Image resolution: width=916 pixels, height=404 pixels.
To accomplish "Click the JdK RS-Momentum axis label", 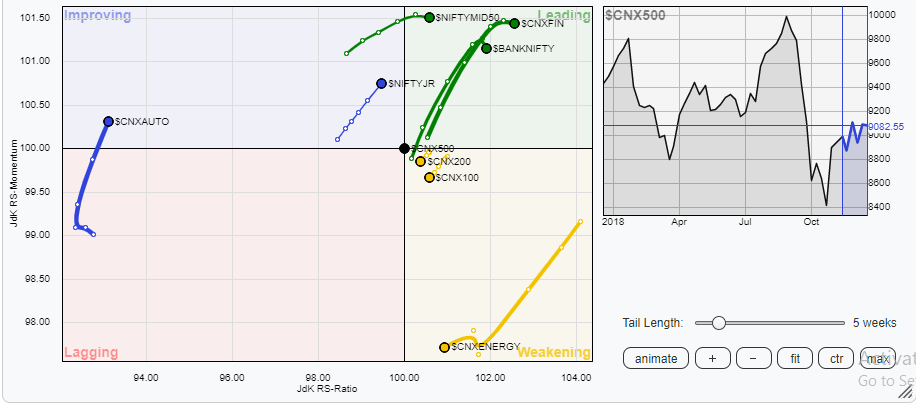I will (x=16, y=183).
